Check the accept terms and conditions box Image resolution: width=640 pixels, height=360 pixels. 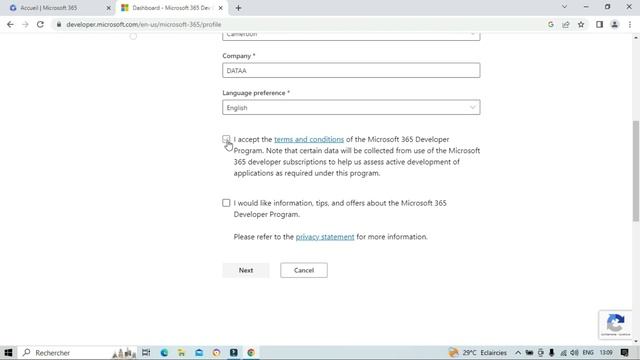226,139
